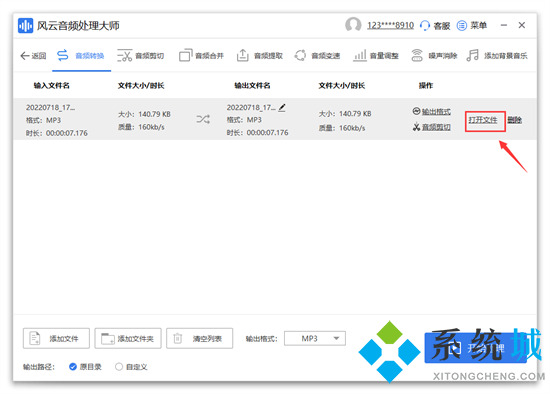This screenshot has height=394, width=550.
Task: Switch to the 音频剪切 tab
Action: pos(141,56)
